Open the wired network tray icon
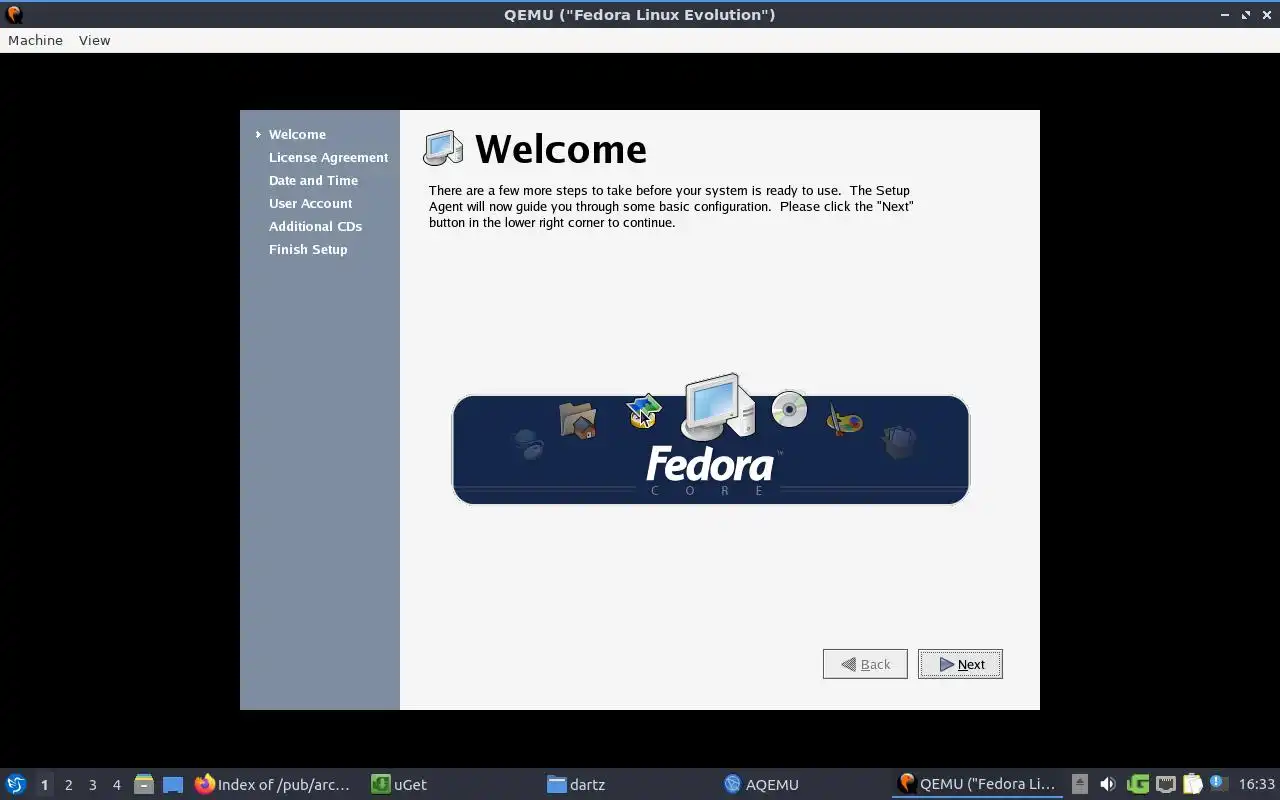The image size is (1280, 800). [1165, 784]
